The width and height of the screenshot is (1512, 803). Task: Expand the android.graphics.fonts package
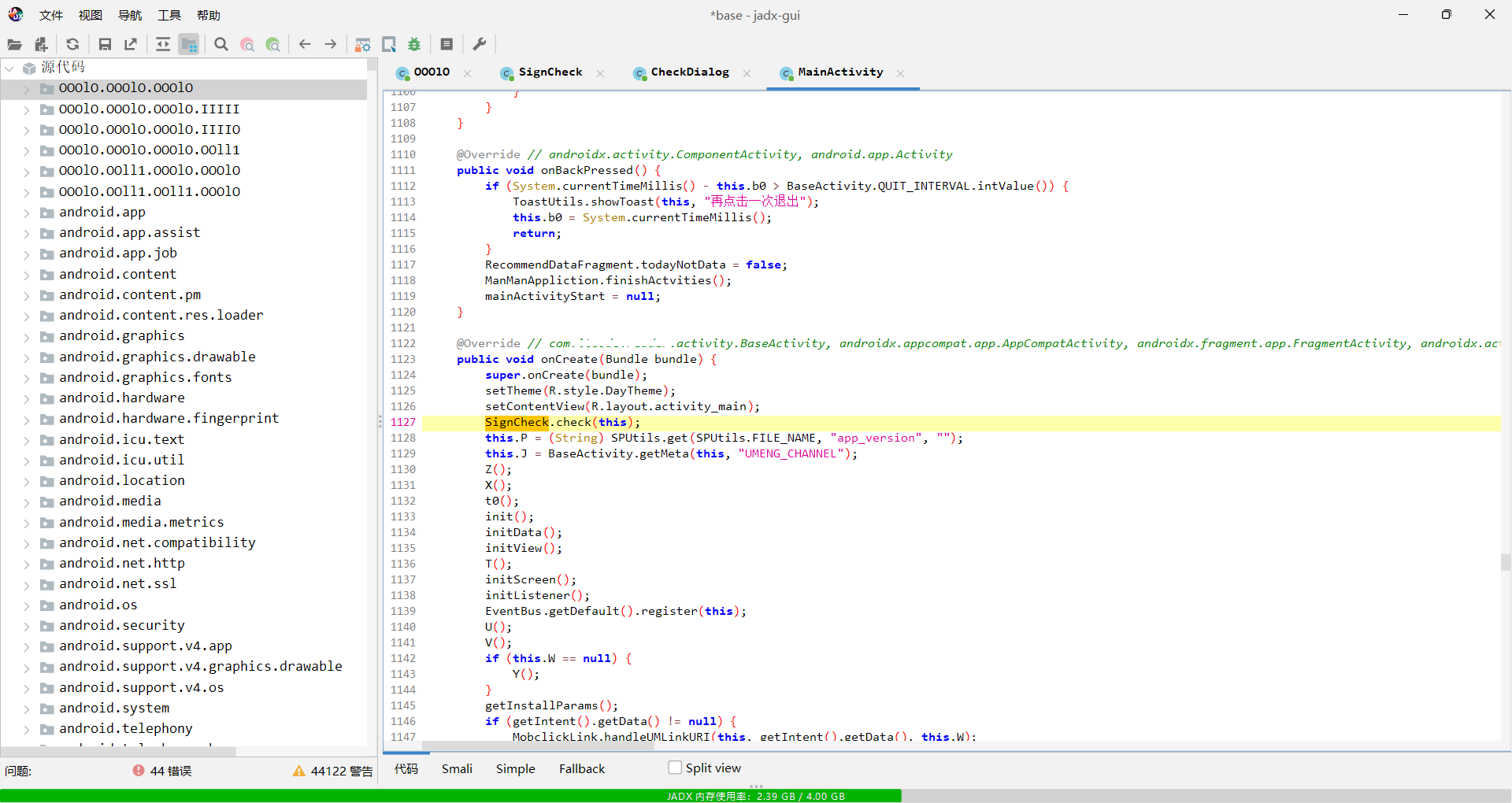pos(26,378)
